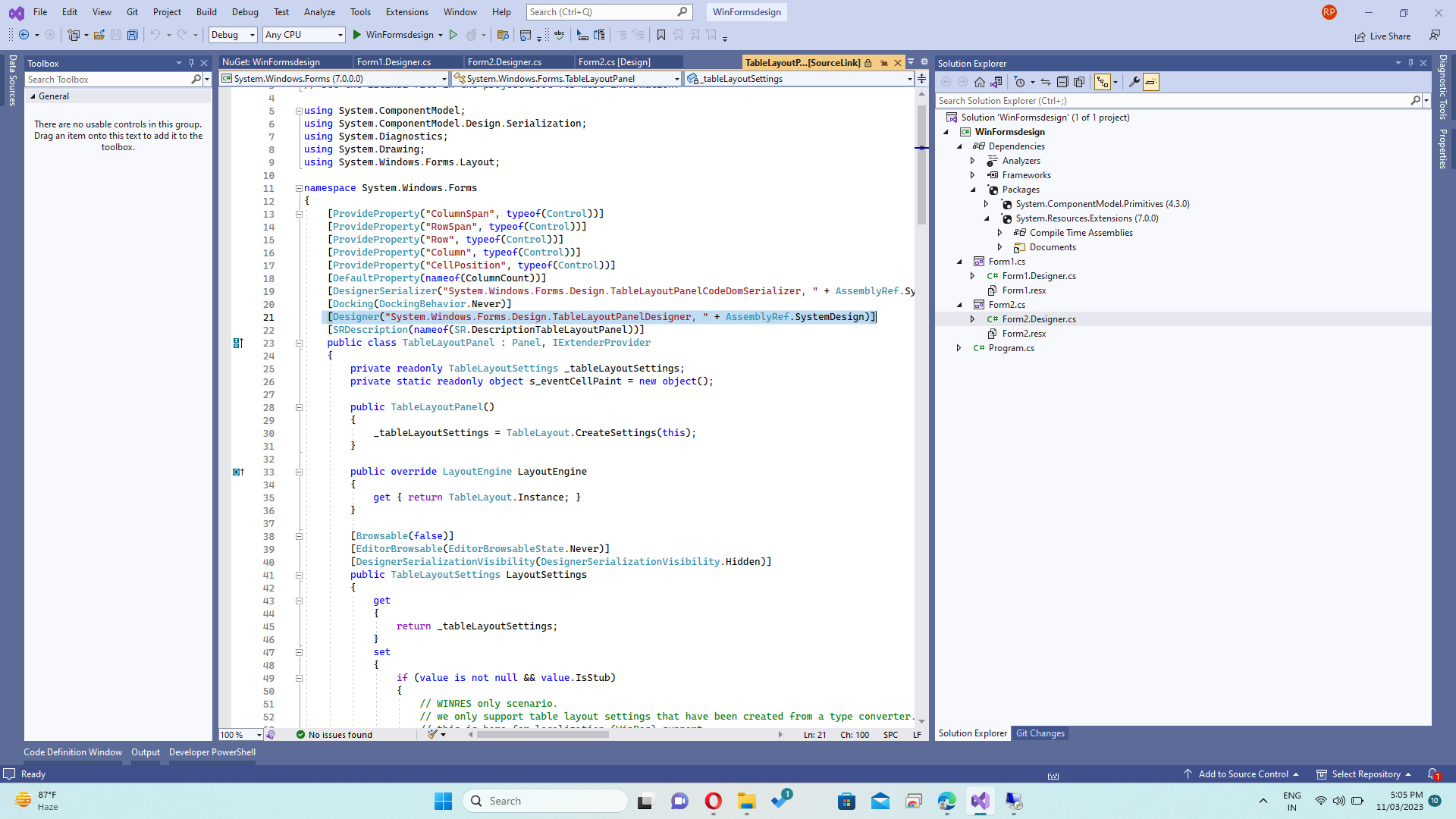Start without debugging using the outlined play icon
Screen dimensions: 1456x819
click(x=453, y=35)
